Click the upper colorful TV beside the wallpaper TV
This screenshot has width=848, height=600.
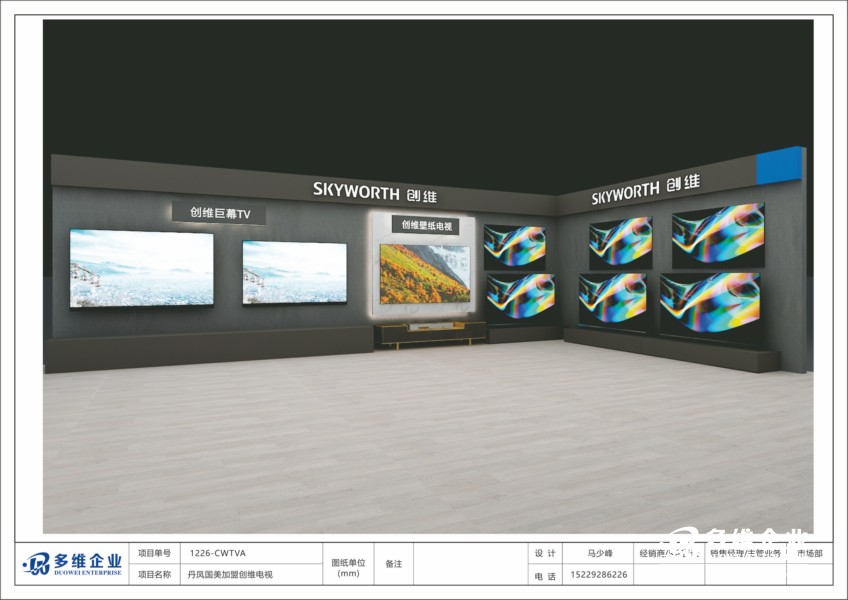[515, 246]
